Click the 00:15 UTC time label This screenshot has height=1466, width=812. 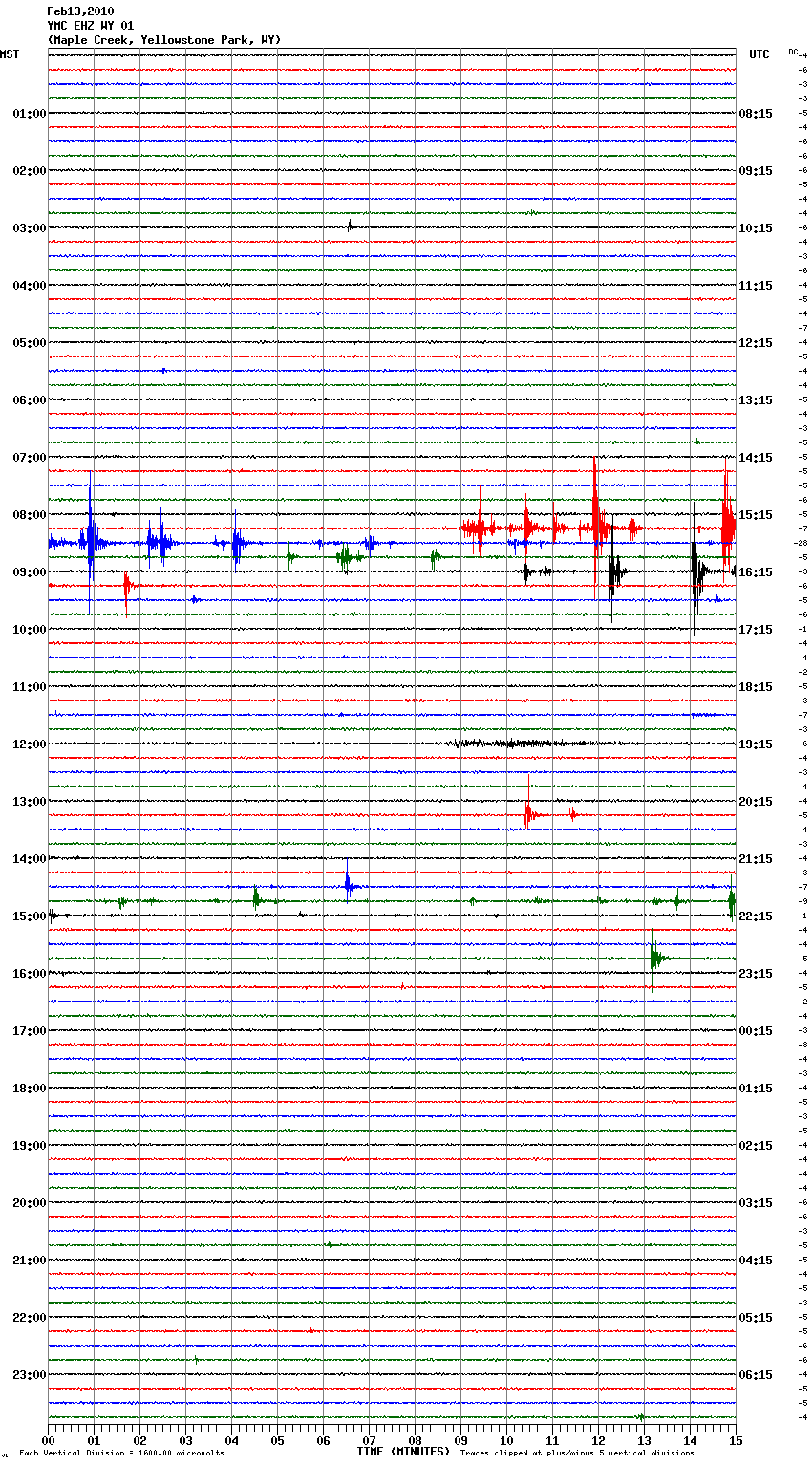click(756, 1031)
